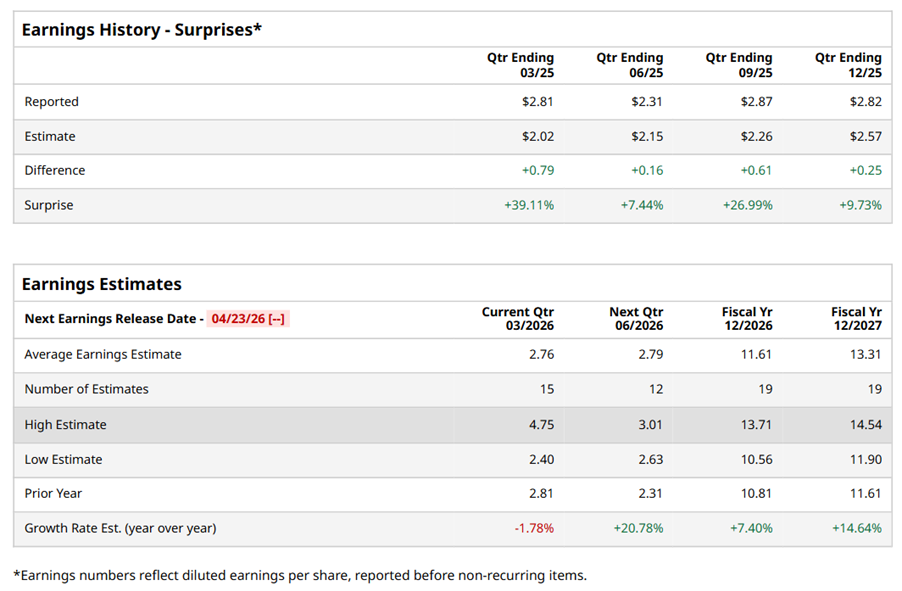Select the Qtr Ending 12/25 column header
The image size is (902, 591).
[x=848, y=65]
